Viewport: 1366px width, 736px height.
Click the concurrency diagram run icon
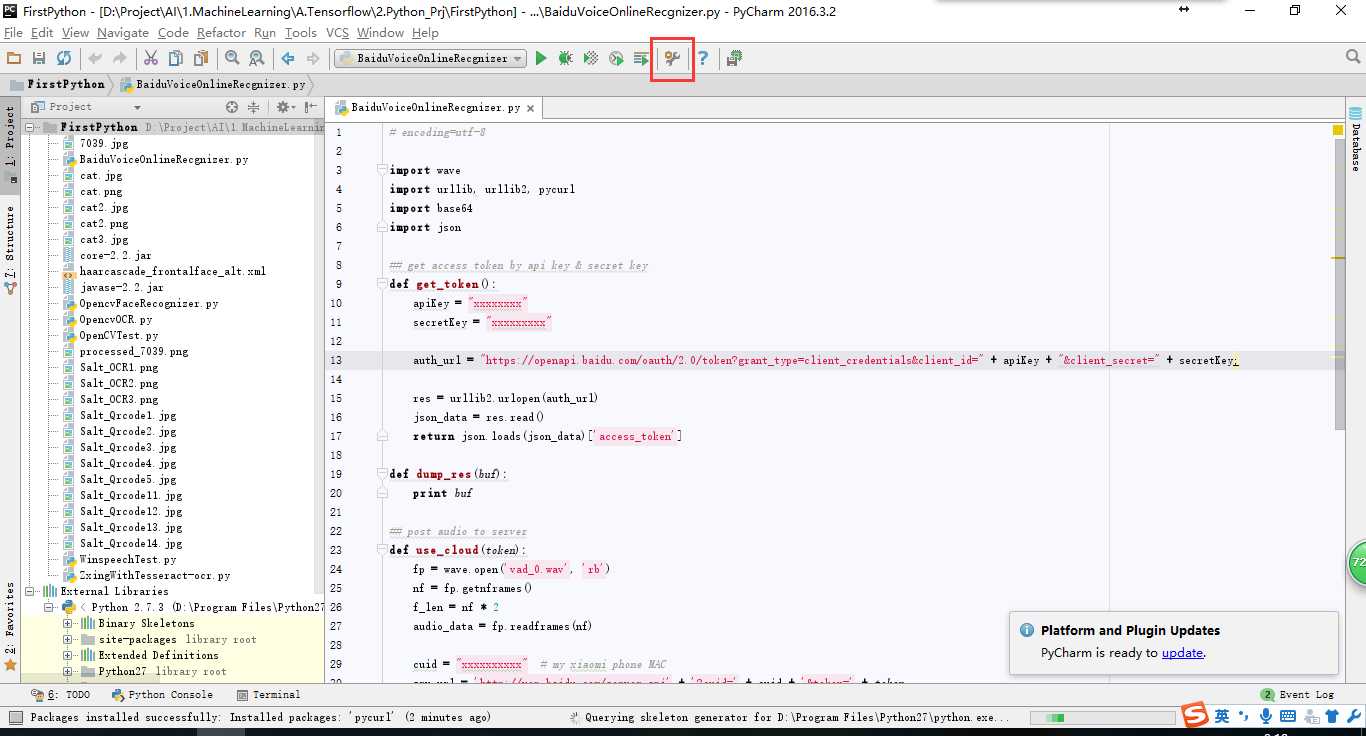click(641, 59)
